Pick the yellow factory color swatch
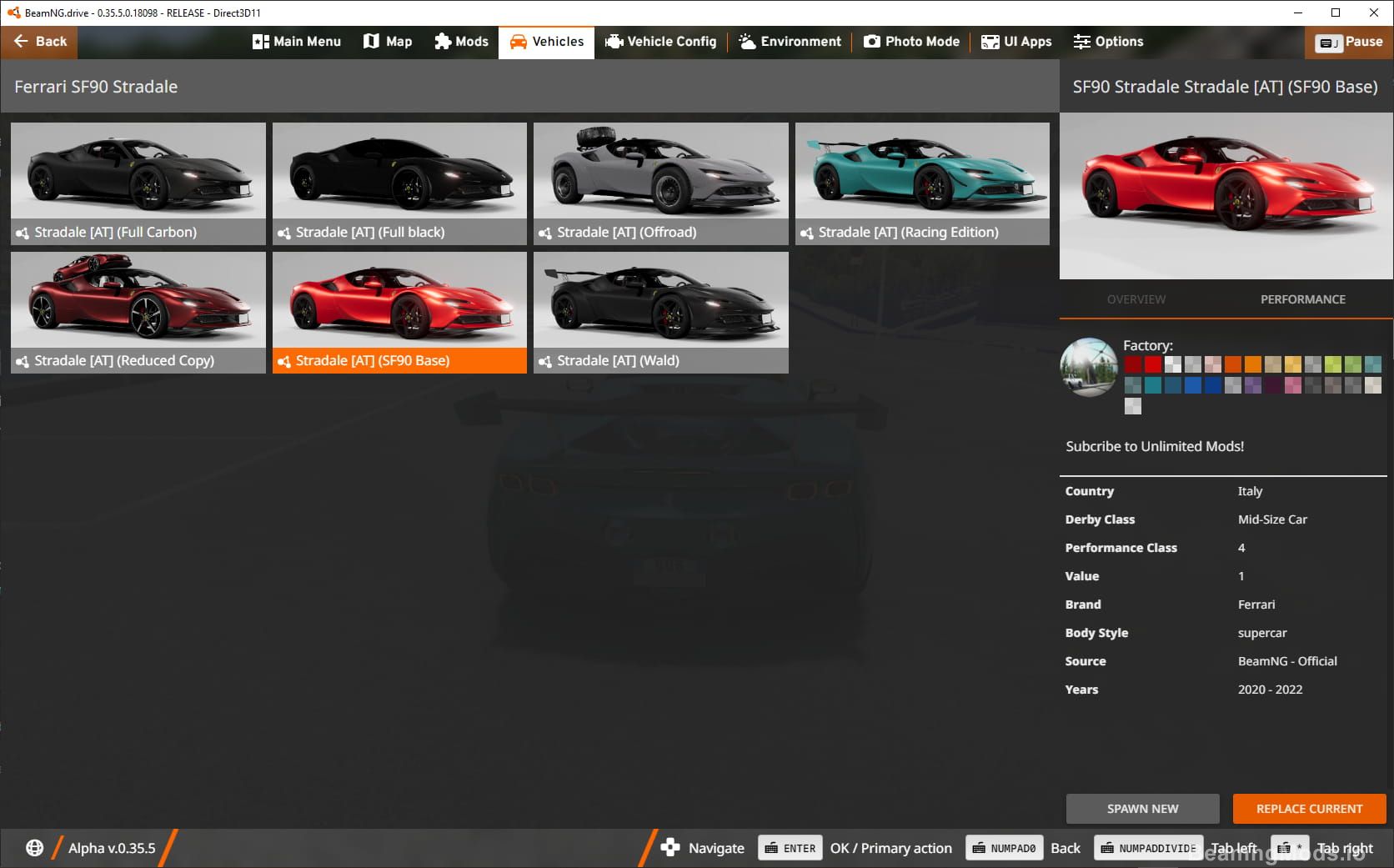The width and height of the screenshot is (1394, 868). pyautogui.click(x=1292, y=364)
